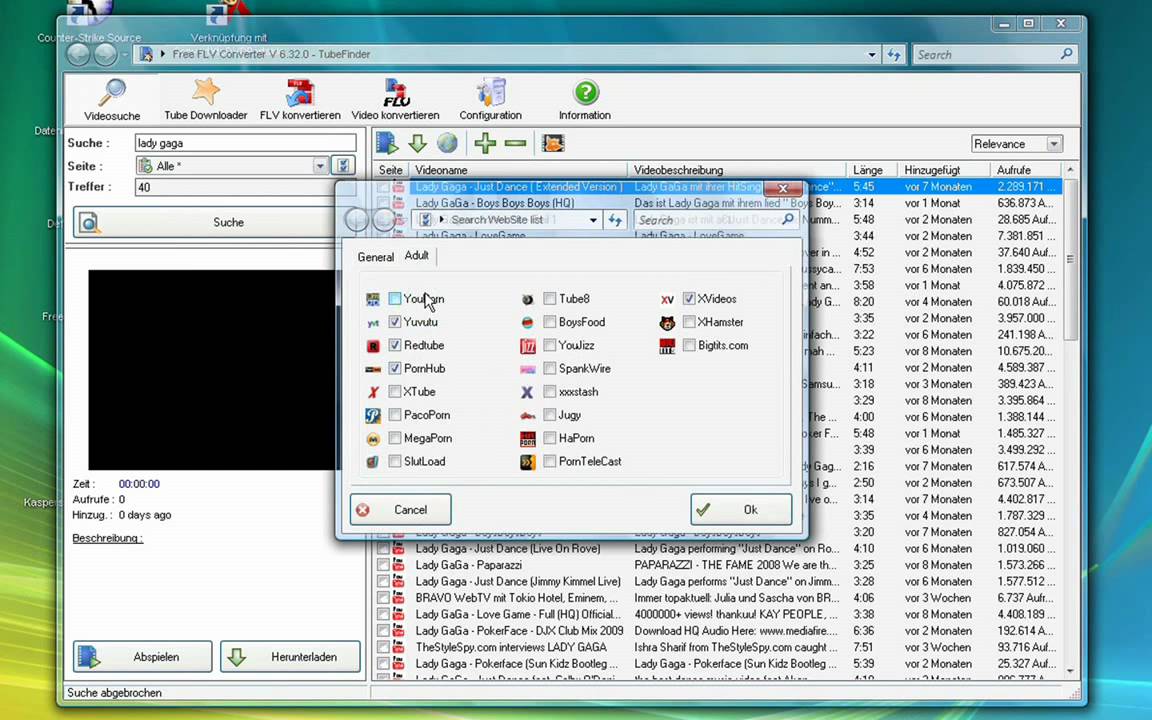Click the green download arrow above results list

pyautogui.click(x=417, y=143)
